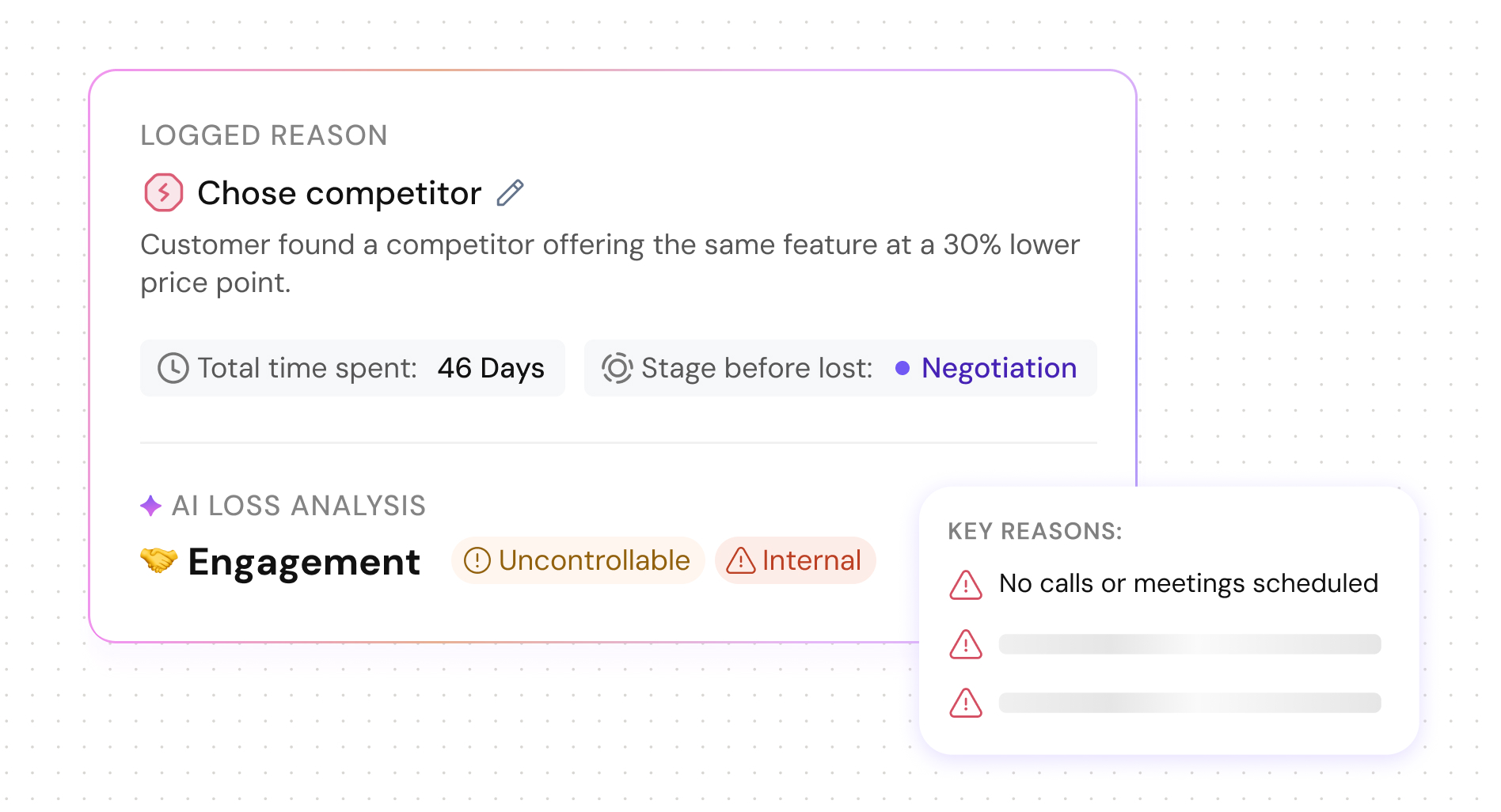Click the warning icon beside No calls or meetings
The width and height of the screenshot is (1501, 812).
click(966, 585)
